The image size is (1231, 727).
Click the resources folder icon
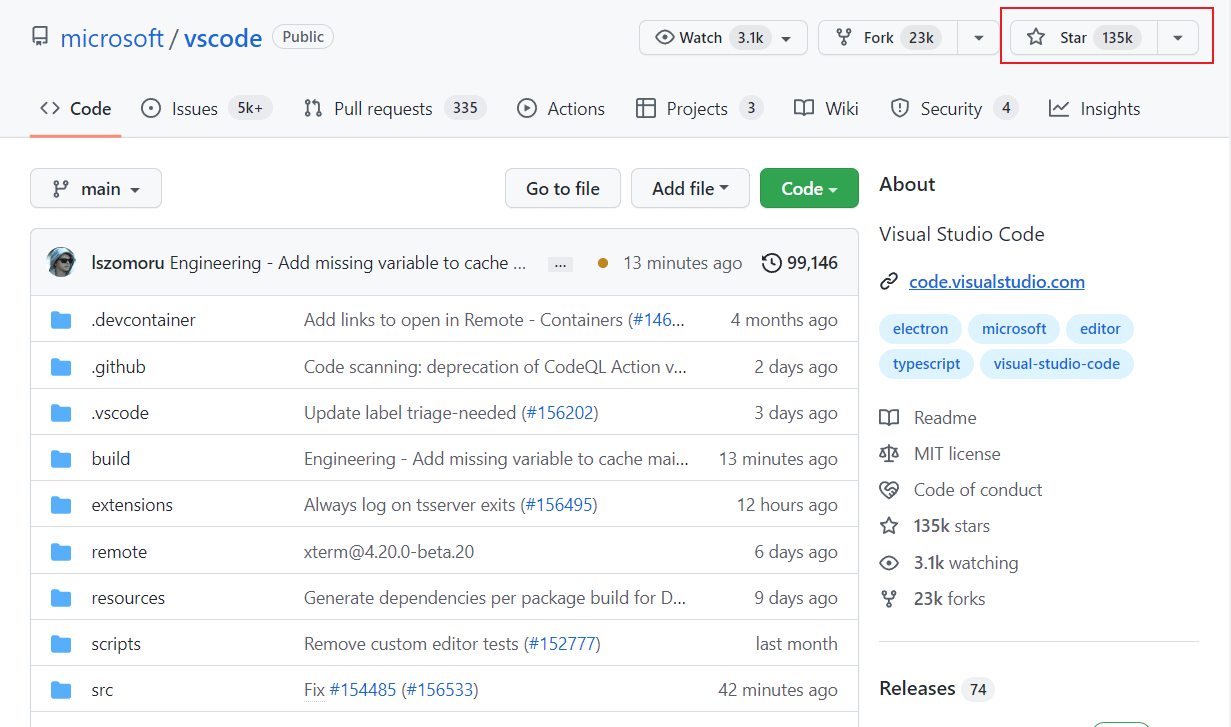tap(61, 598)
